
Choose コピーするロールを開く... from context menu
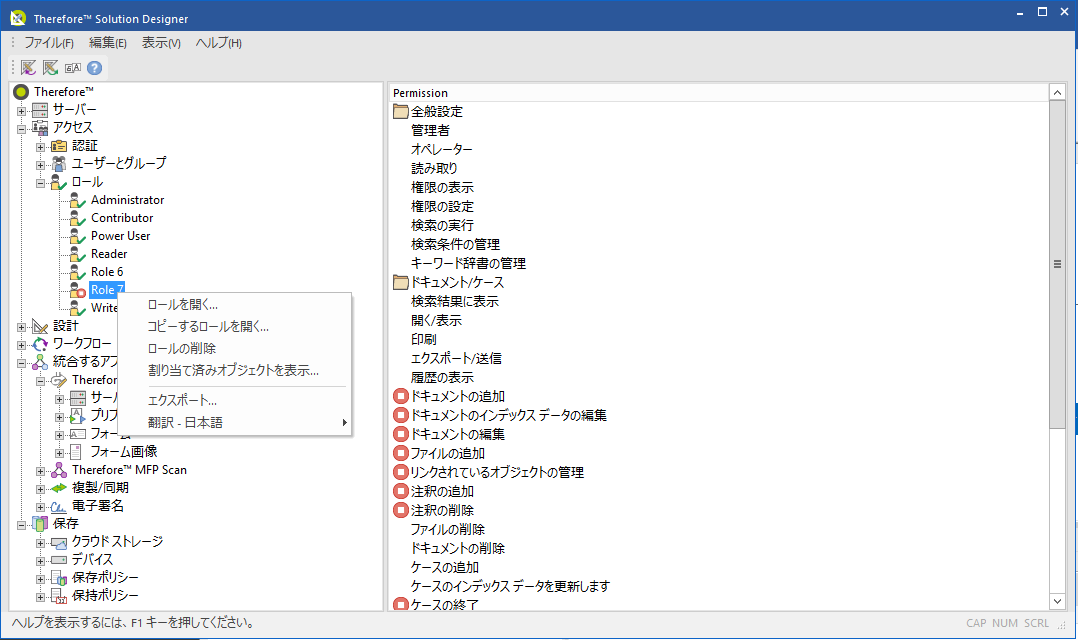pos(235,327)
